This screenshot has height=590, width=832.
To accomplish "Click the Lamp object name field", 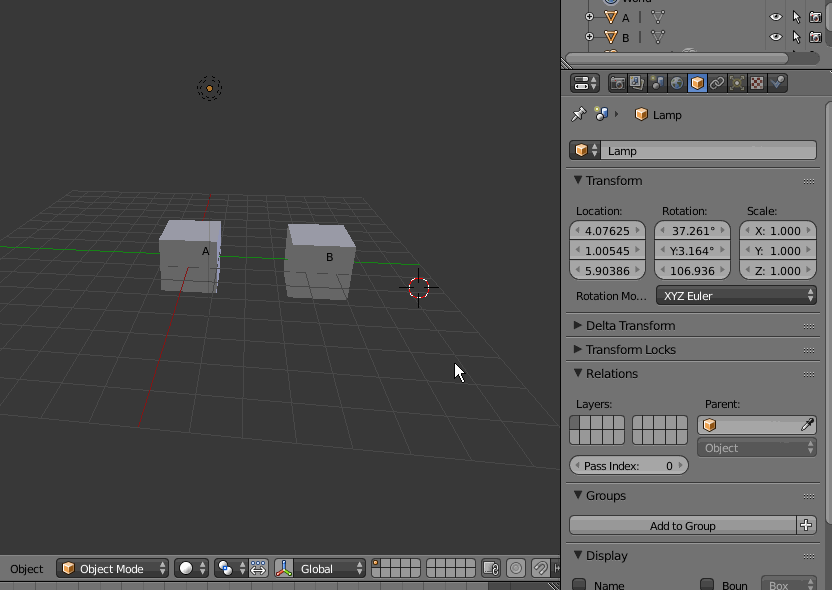I will [708, 150].
